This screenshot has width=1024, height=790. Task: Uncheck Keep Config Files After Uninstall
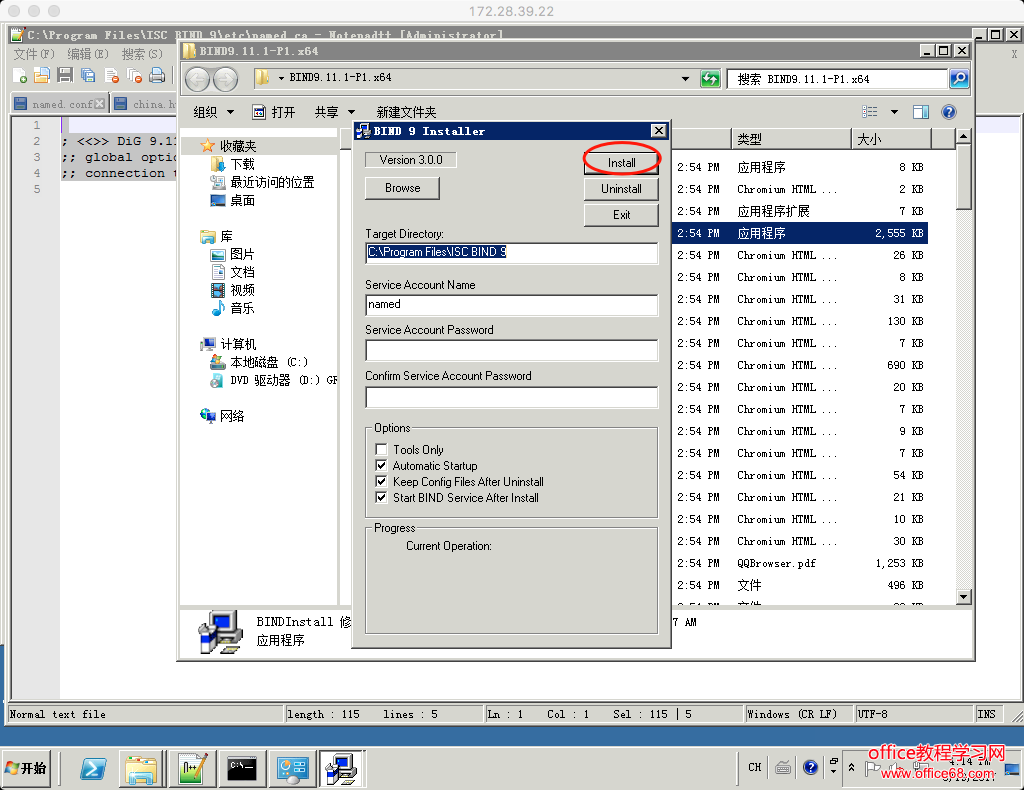click(x=381, y=482)
